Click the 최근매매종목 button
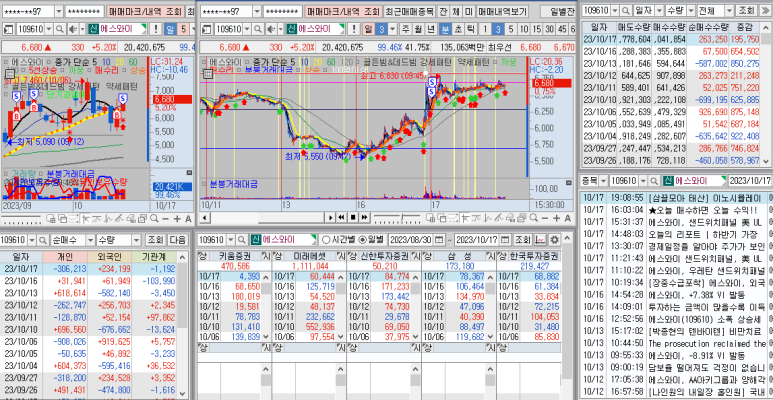The image size is (773, 400). click(409, 11)
